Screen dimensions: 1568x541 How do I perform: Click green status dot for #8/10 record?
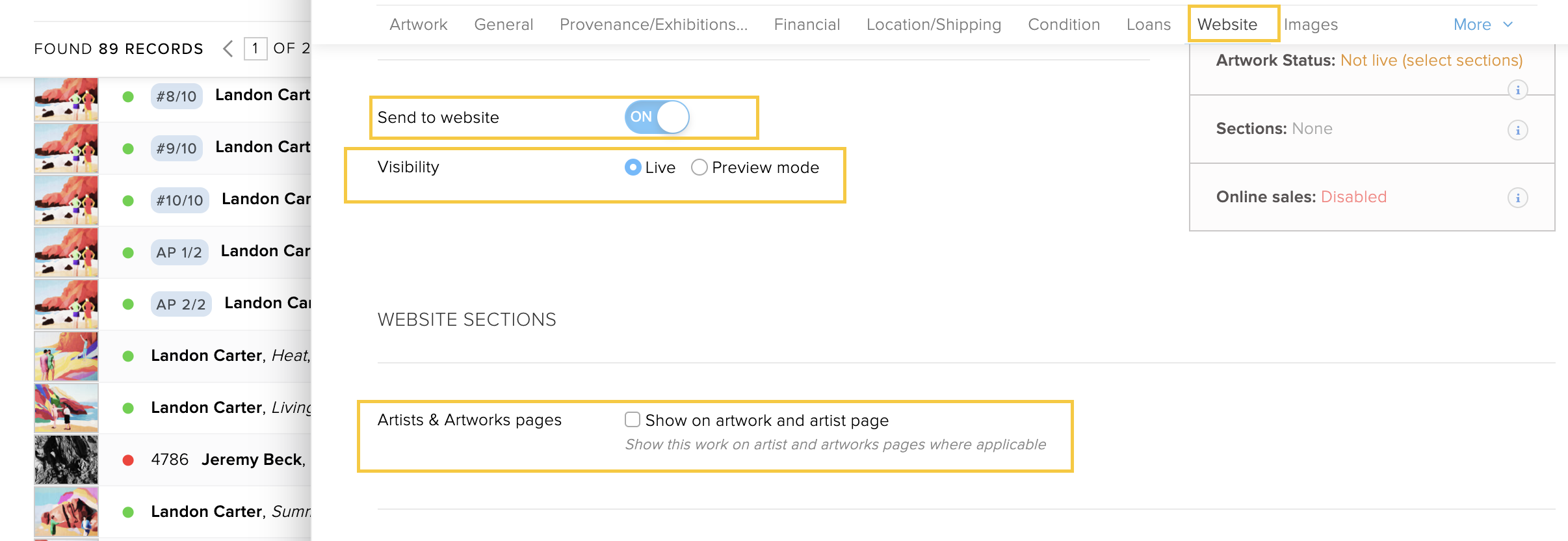coord(128,97)
